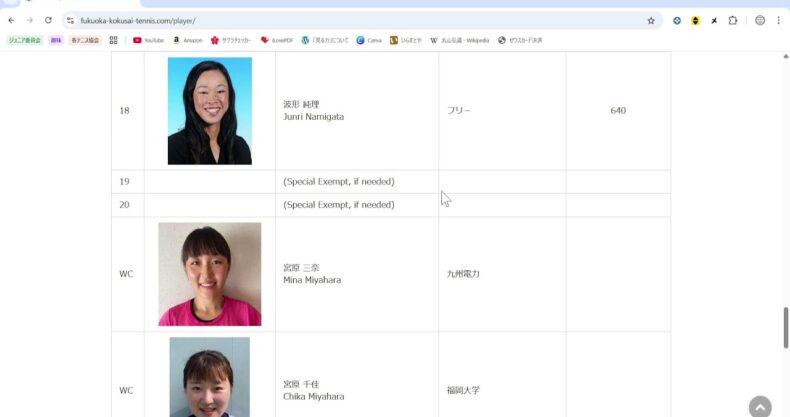Expand the 趣味 bookmark folder
The width and height of the screenshot is (790, 417).
pyautogui.click(x=56, y=40)
